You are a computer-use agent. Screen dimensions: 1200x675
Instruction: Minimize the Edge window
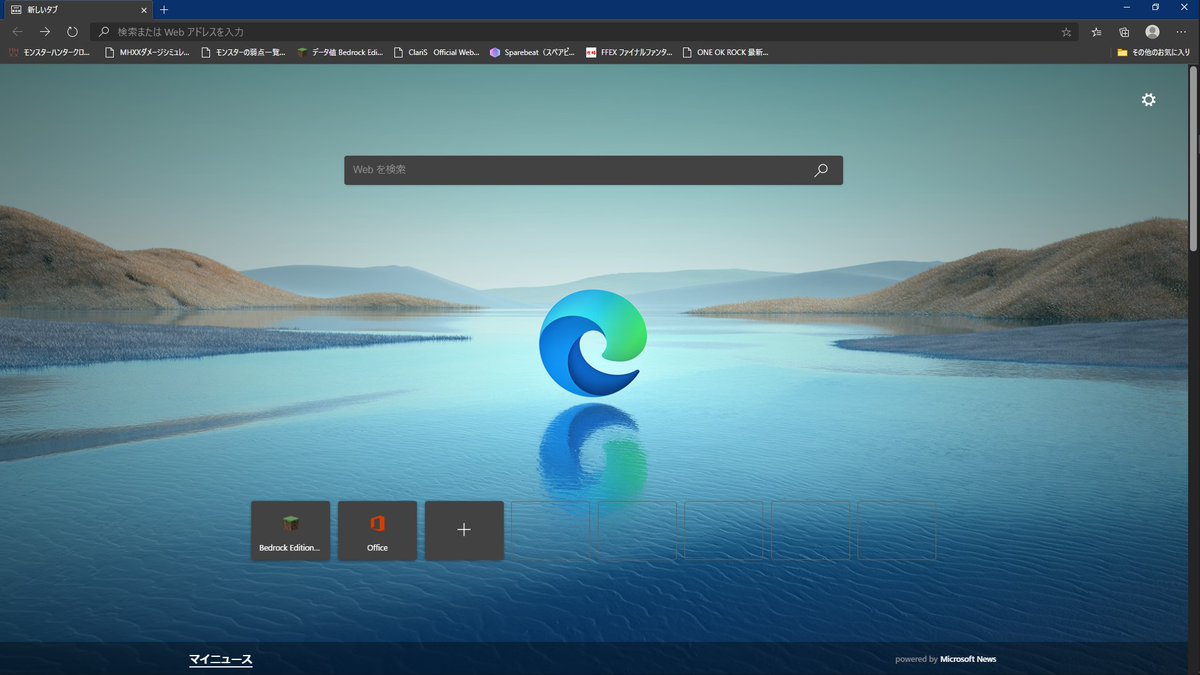tap(1128, 7)
